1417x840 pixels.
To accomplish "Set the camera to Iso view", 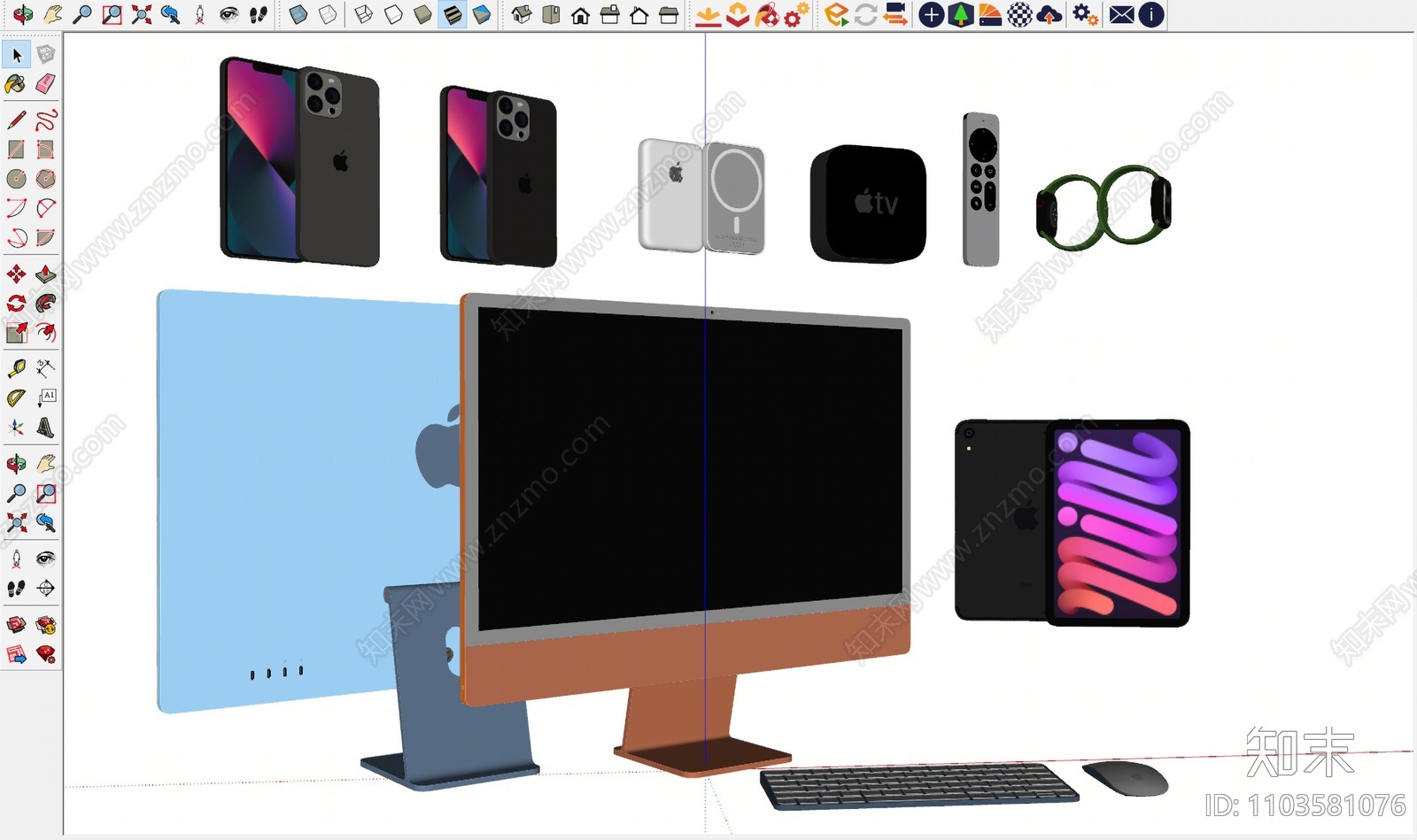I will [522, 14].
